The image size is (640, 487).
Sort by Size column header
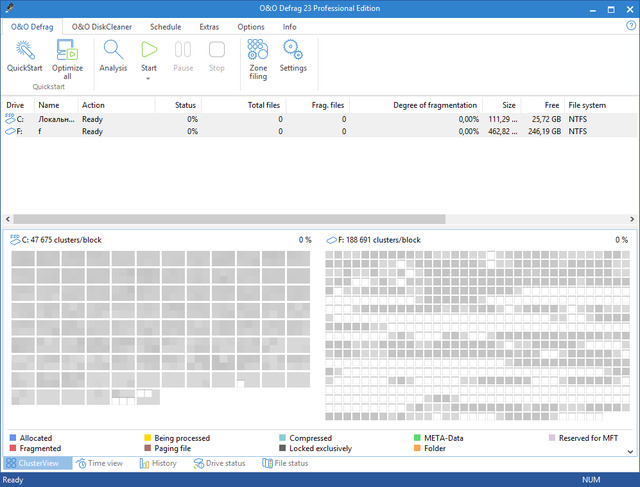[502, 105]
